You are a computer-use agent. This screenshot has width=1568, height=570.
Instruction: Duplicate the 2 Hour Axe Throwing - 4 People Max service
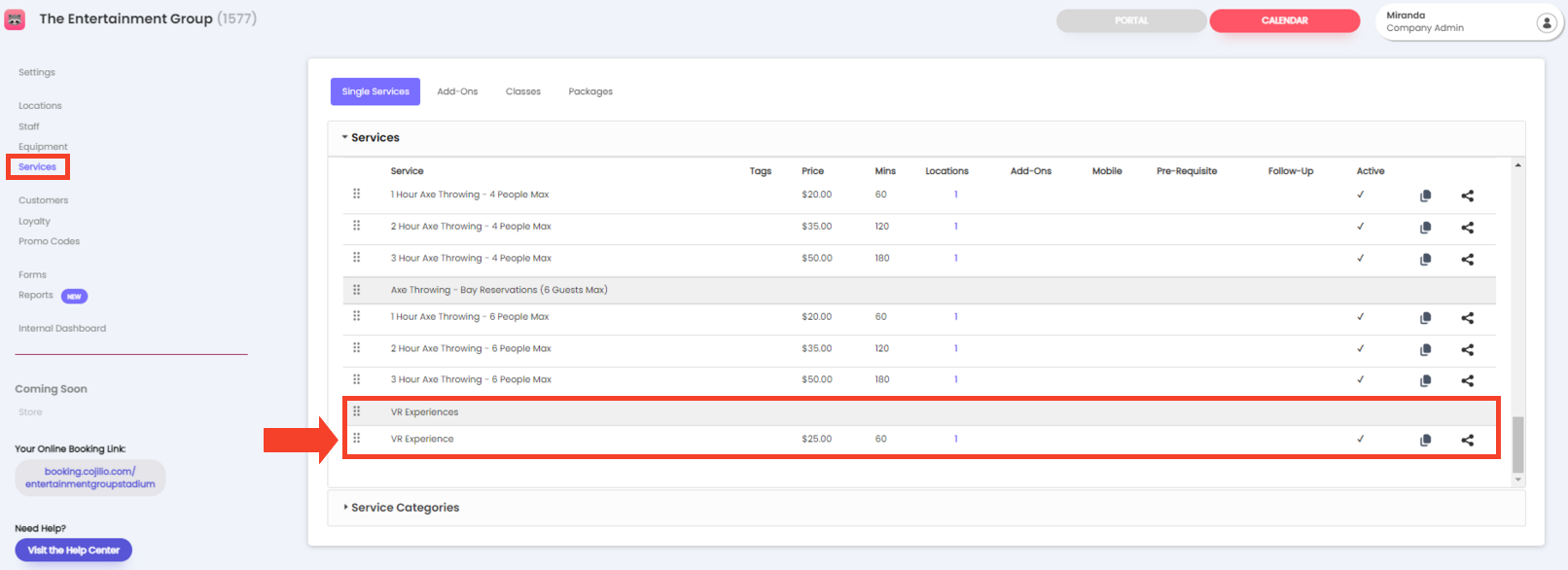coord(1425,228)
